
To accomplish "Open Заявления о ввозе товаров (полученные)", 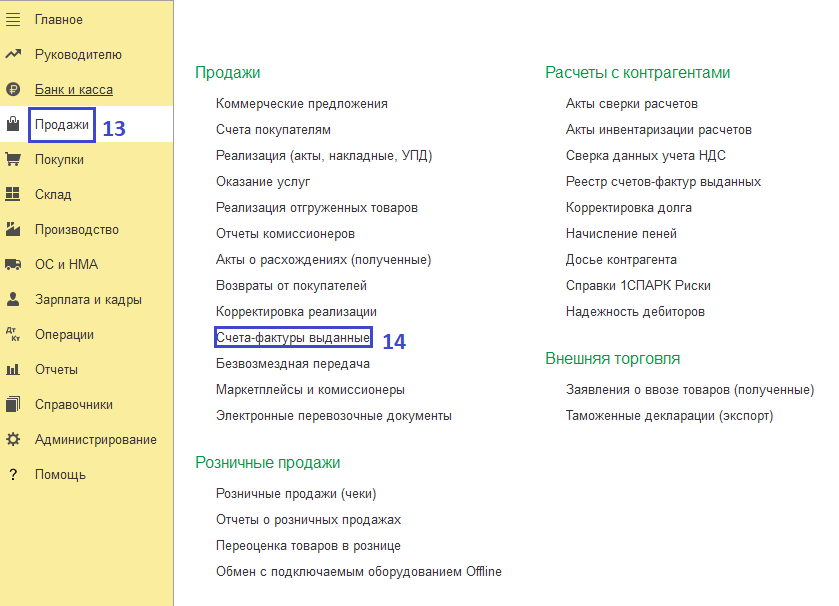I will click(690, 389).
